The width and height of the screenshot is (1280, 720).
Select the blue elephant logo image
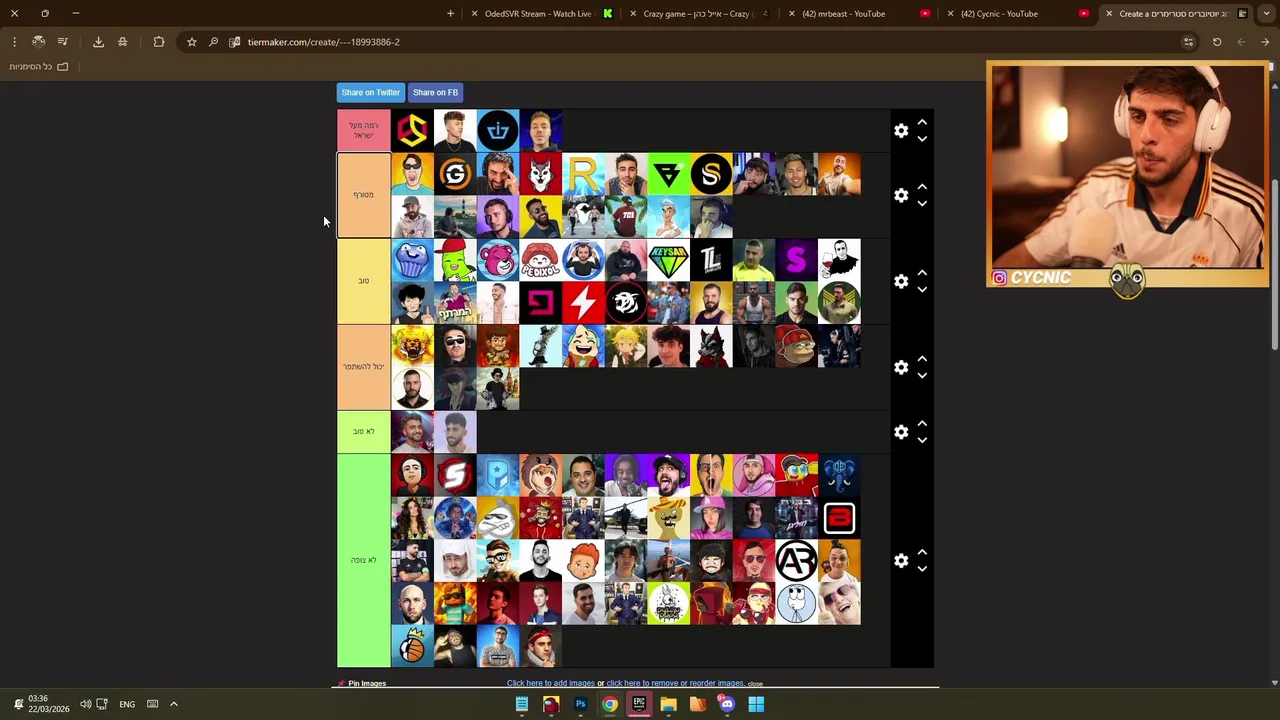(x=839, y=475)
